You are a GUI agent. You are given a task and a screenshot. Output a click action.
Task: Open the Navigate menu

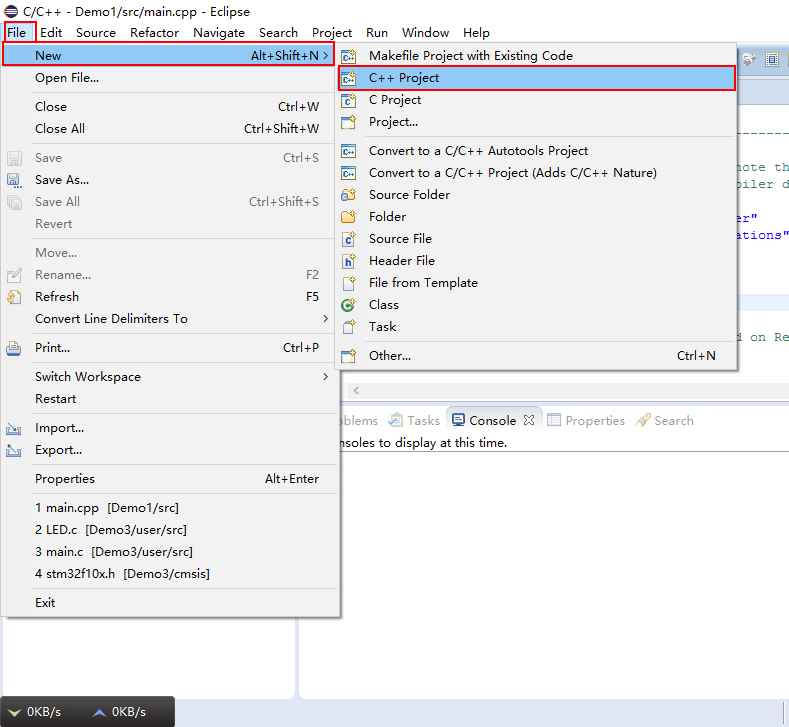click(219, 33)
